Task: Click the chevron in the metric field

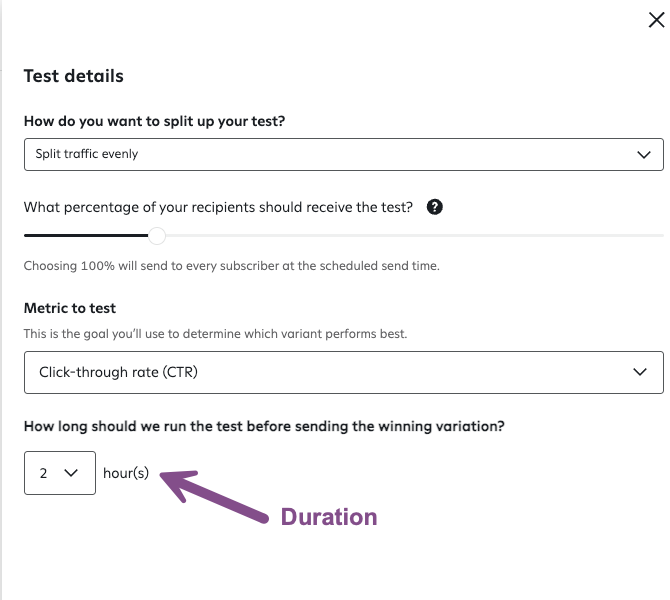Action: pos(642,372)
